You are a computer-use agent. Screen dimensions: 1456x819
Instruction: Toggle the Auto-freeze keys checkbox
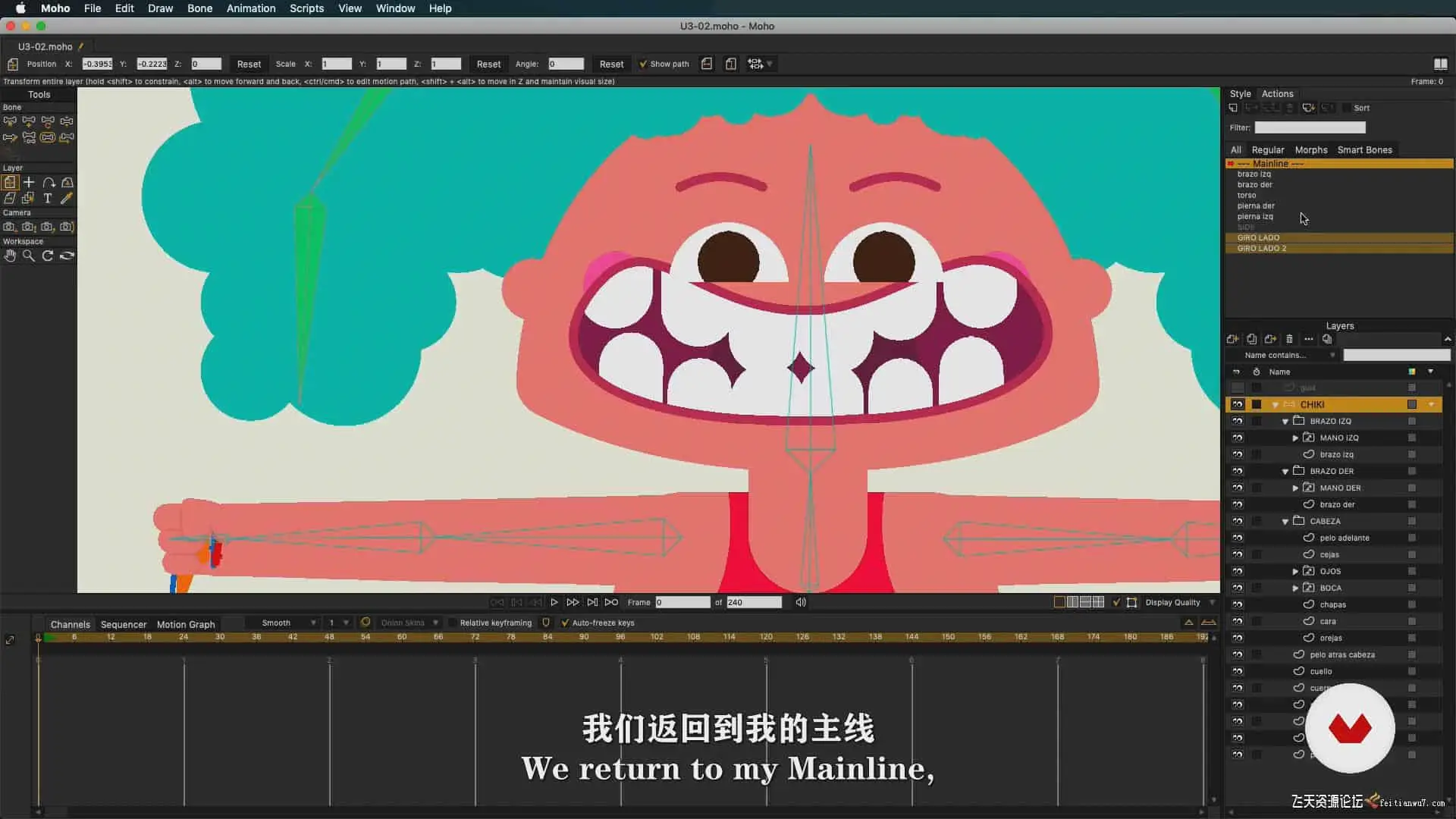(565, 623)
